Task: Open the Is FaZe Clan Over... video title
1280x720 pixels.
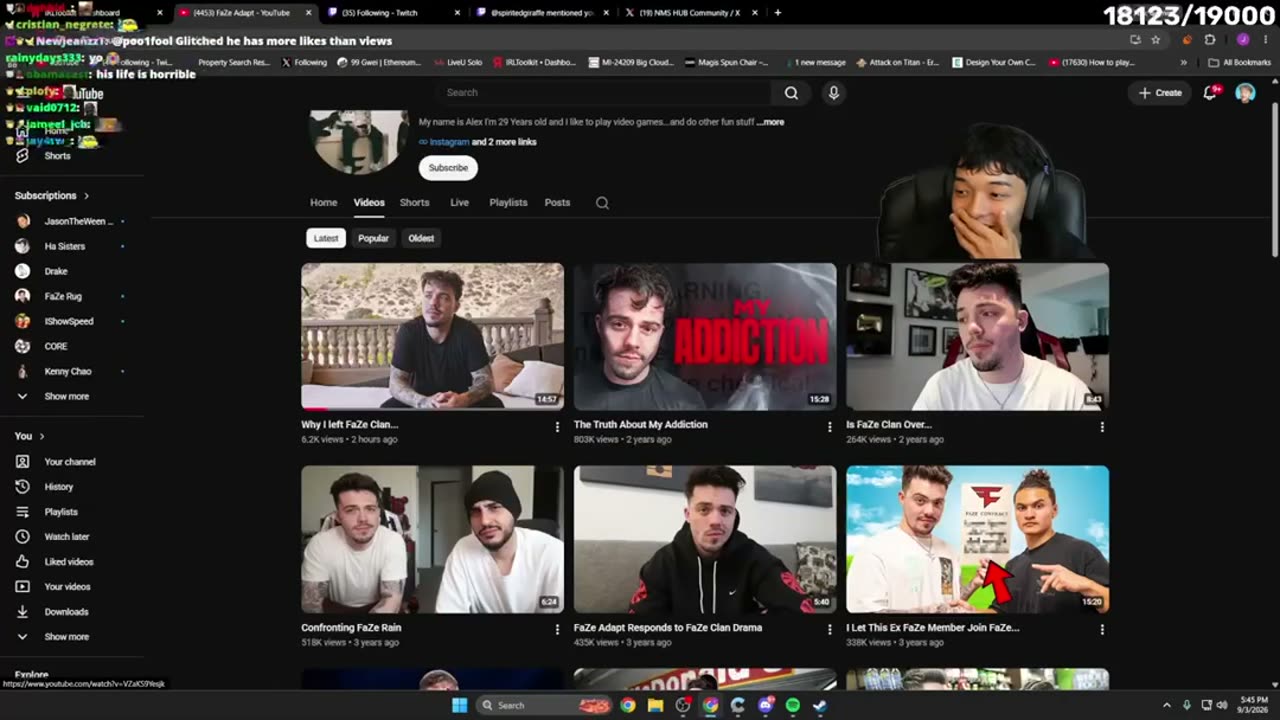Action: [x=888, y=425]
